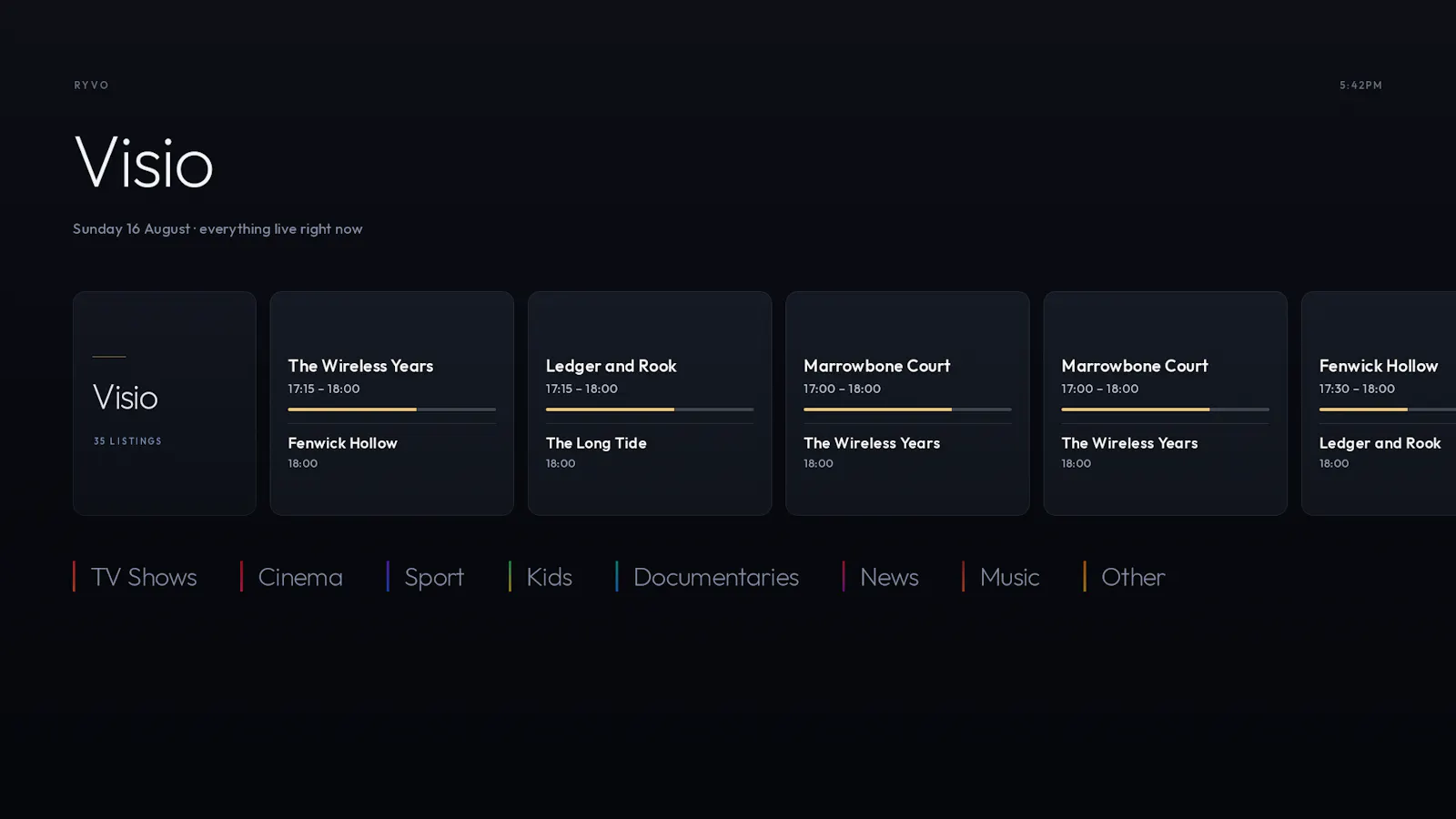Image resolution: width=1456 pixels, height=819 pixels.
Task: Click the large Visio page heading
Action: 144,163
